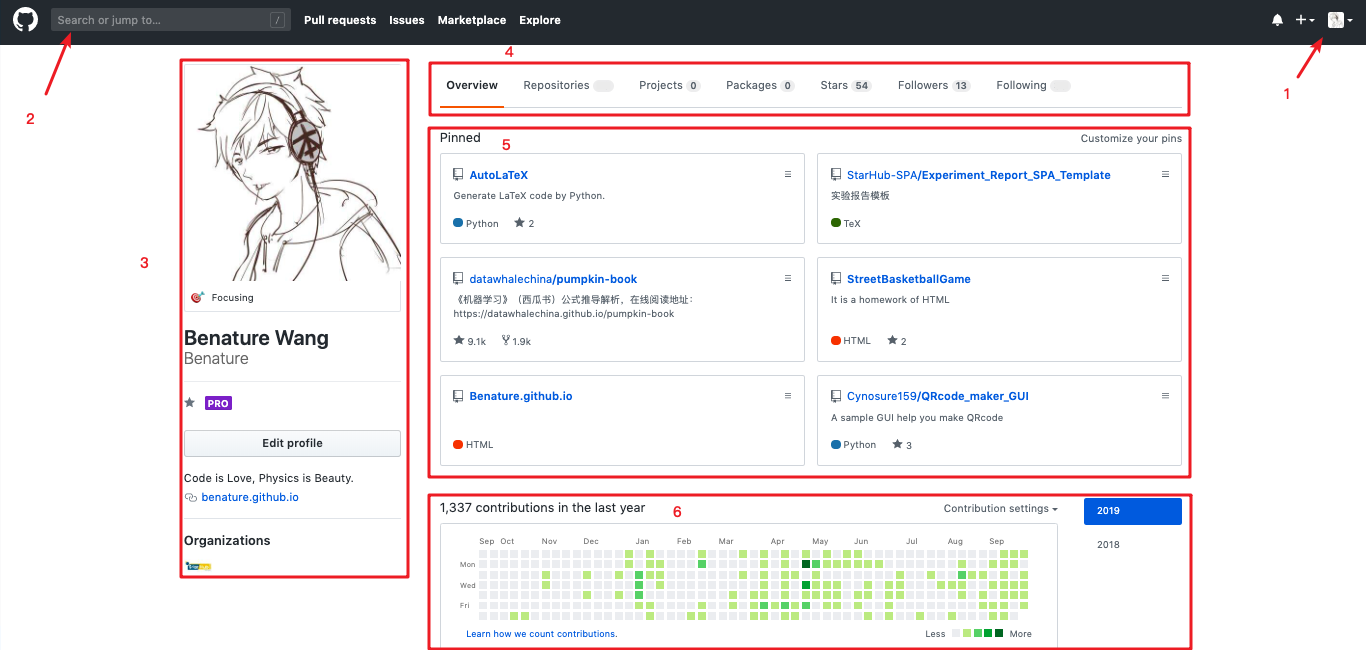This screenshot has width=1366, height=650.
Task: Open the benature.github.io website link
Action: tap(250, 497)
